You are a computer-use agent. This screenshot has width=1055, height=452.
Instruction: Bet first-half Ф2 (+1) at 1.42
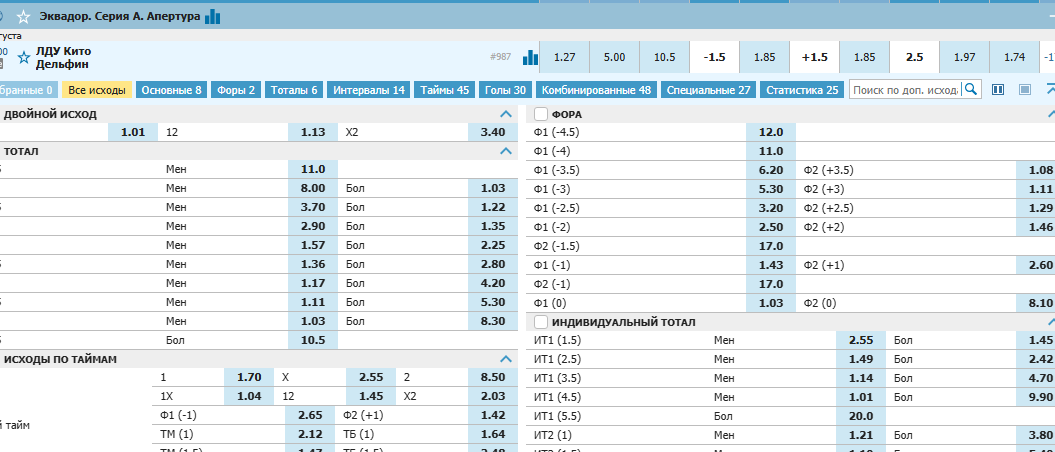pos(493,415)
